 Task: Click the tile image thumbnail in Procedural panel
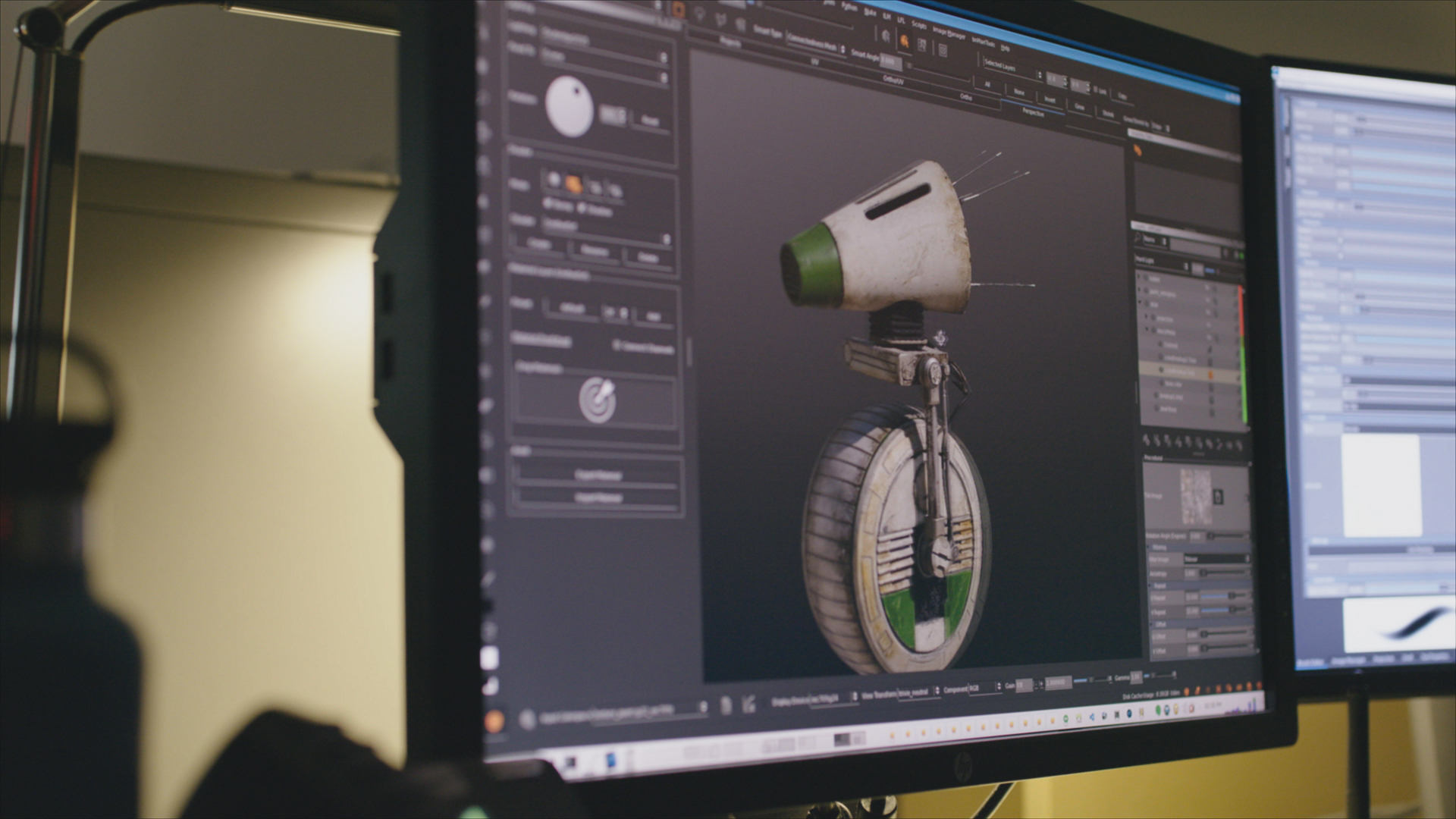coord(1196,495)
